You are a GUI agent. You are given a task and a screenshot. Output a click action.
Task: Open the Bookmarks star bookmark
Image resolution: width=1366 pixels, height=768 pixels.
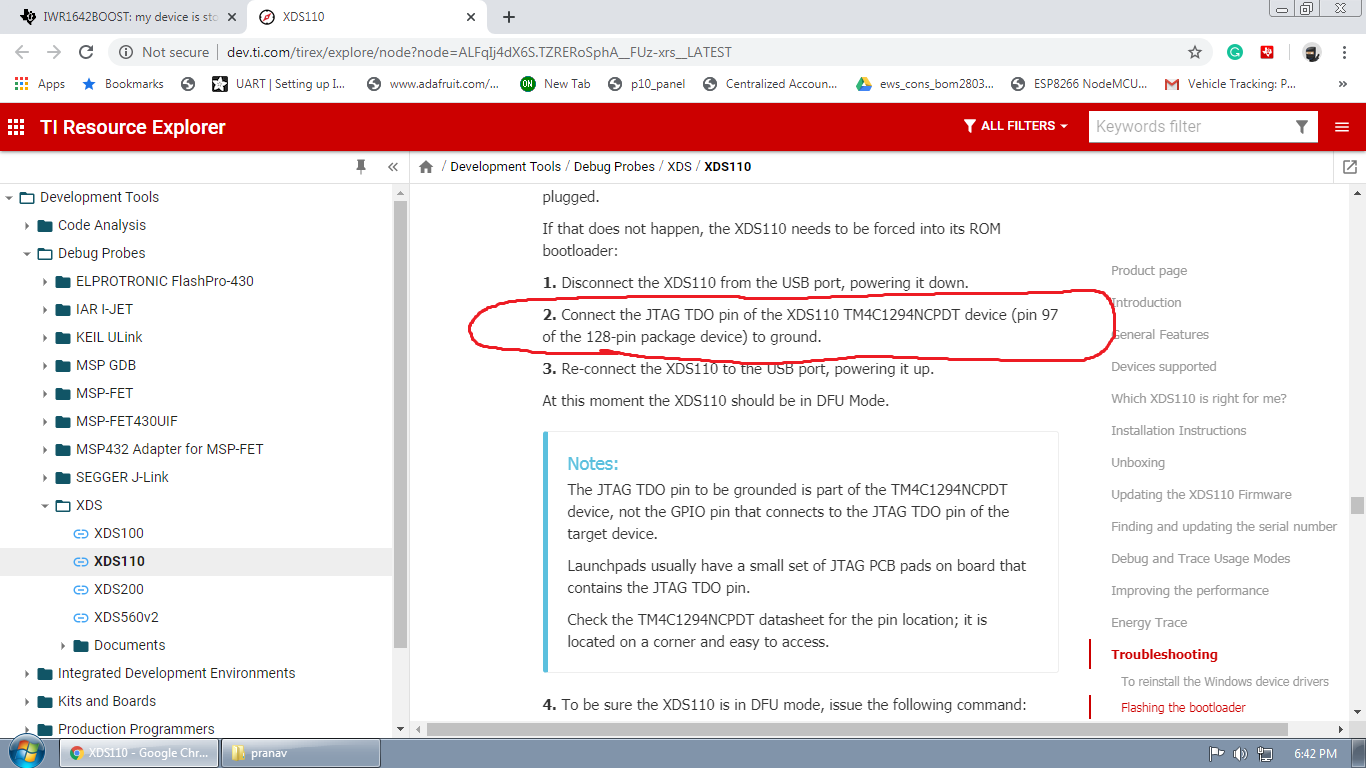click(x=123, y=84)
